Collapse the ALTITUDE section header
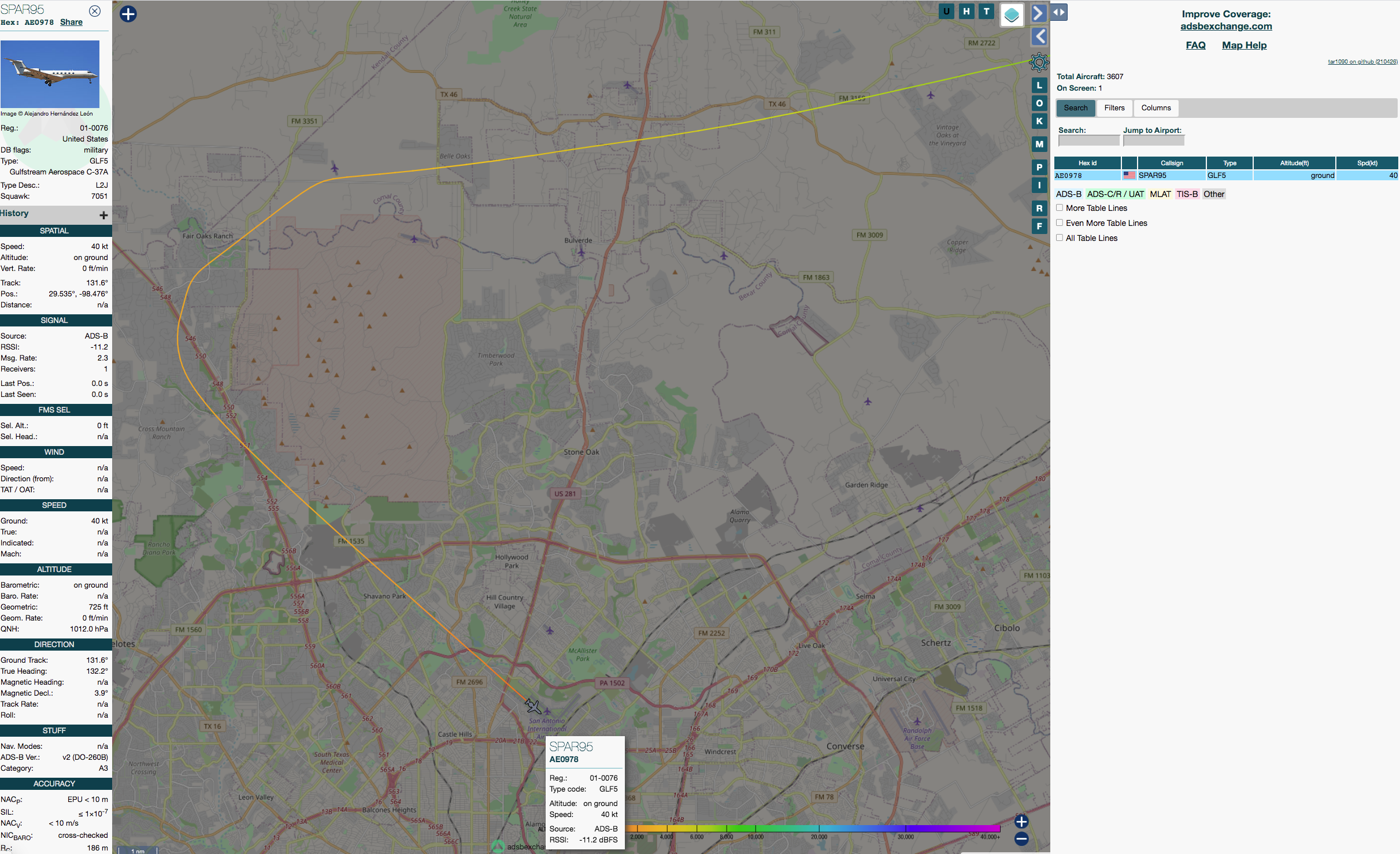The image size is (1400, 854). 55,569
